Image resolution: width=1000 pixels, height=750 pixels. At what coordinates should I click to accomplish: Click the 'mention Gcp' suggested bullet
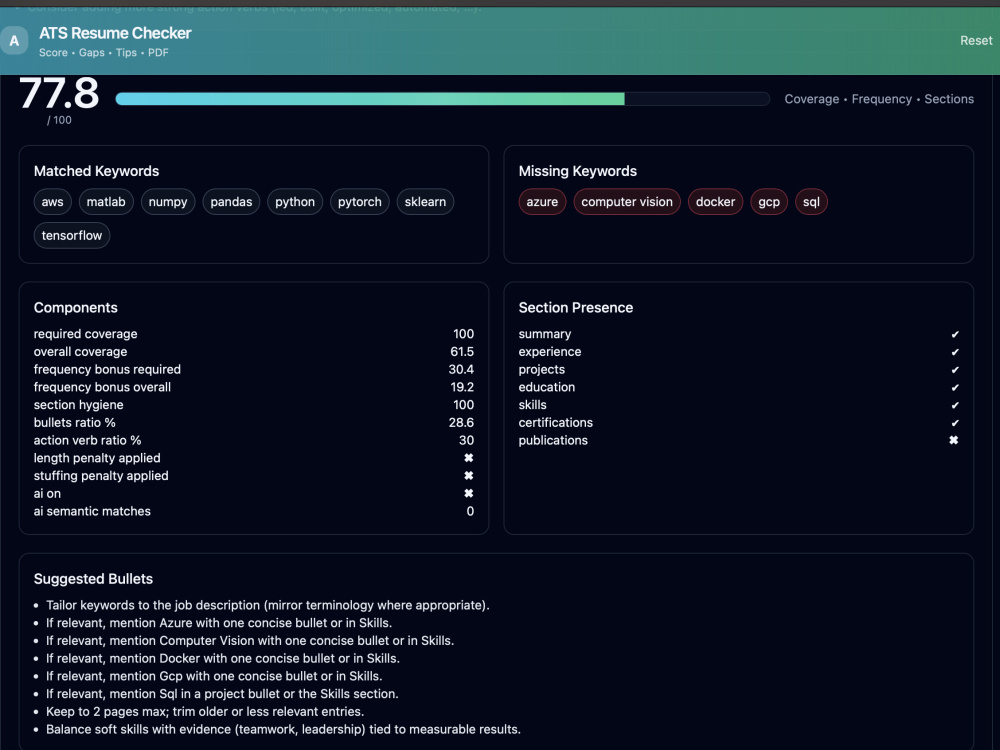click(x=214, y=676)
